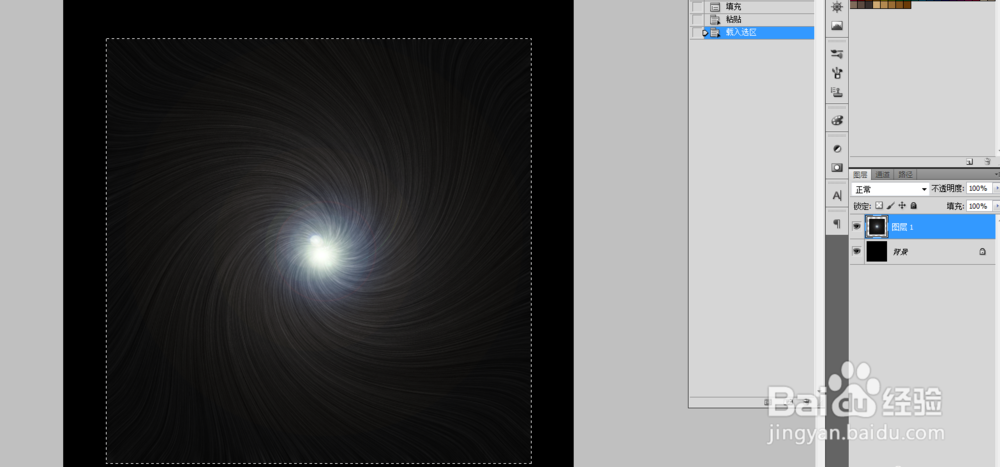This screenshot has height=467, width=1000.
Task: Click the lock all padlock icon
Action: coord(913,206)
